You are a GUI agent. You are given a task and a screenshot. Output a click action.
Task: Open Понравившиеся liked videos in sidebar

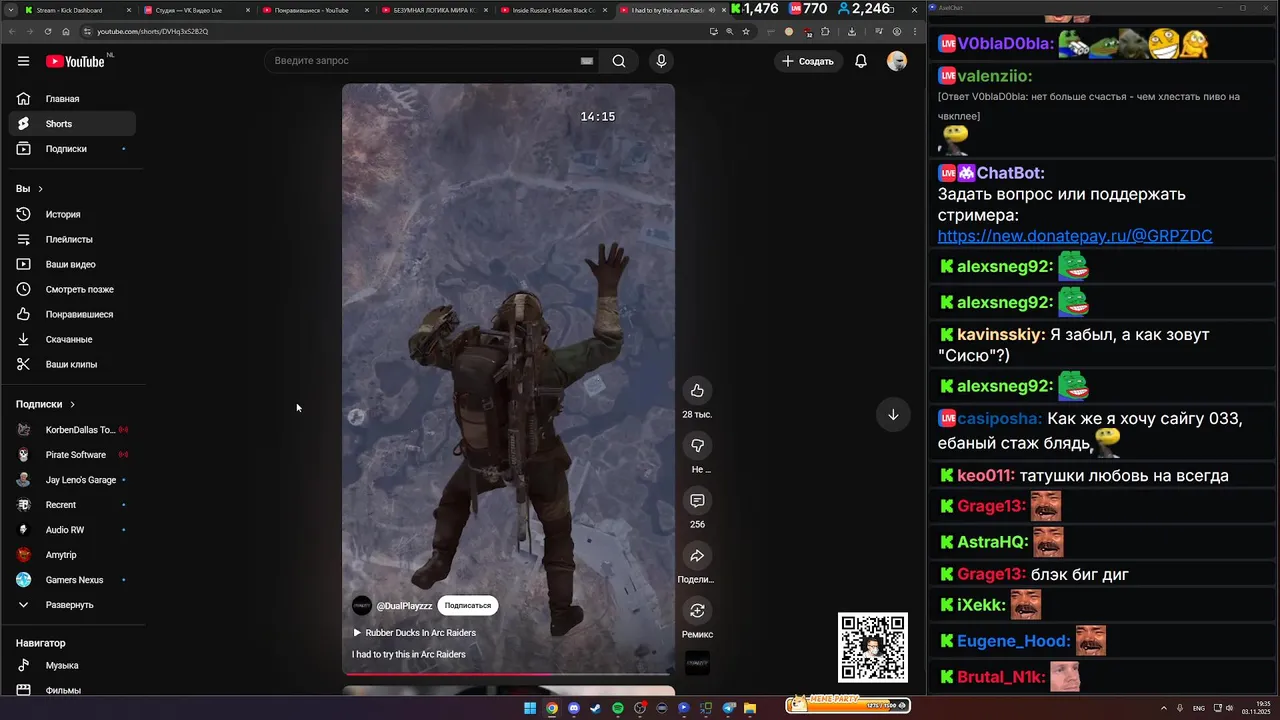point(72,314)
